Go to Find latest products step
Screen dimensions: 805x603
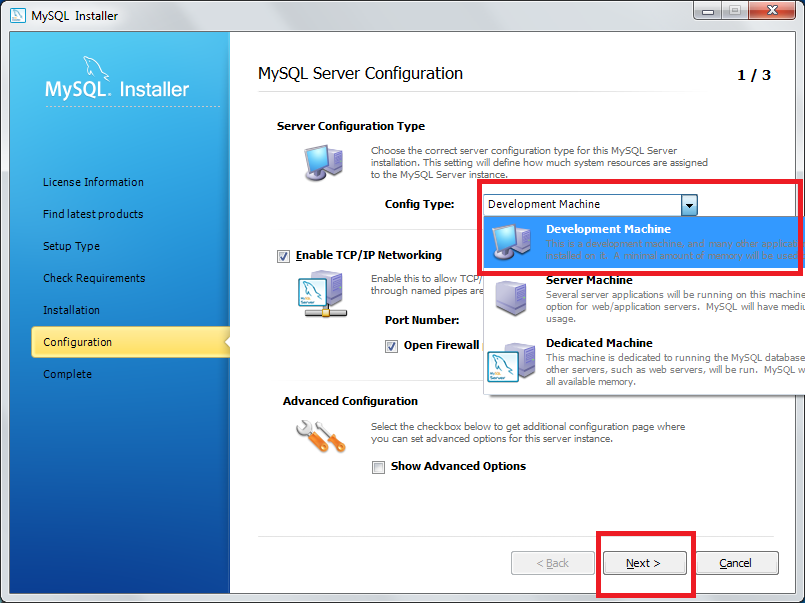93,214
